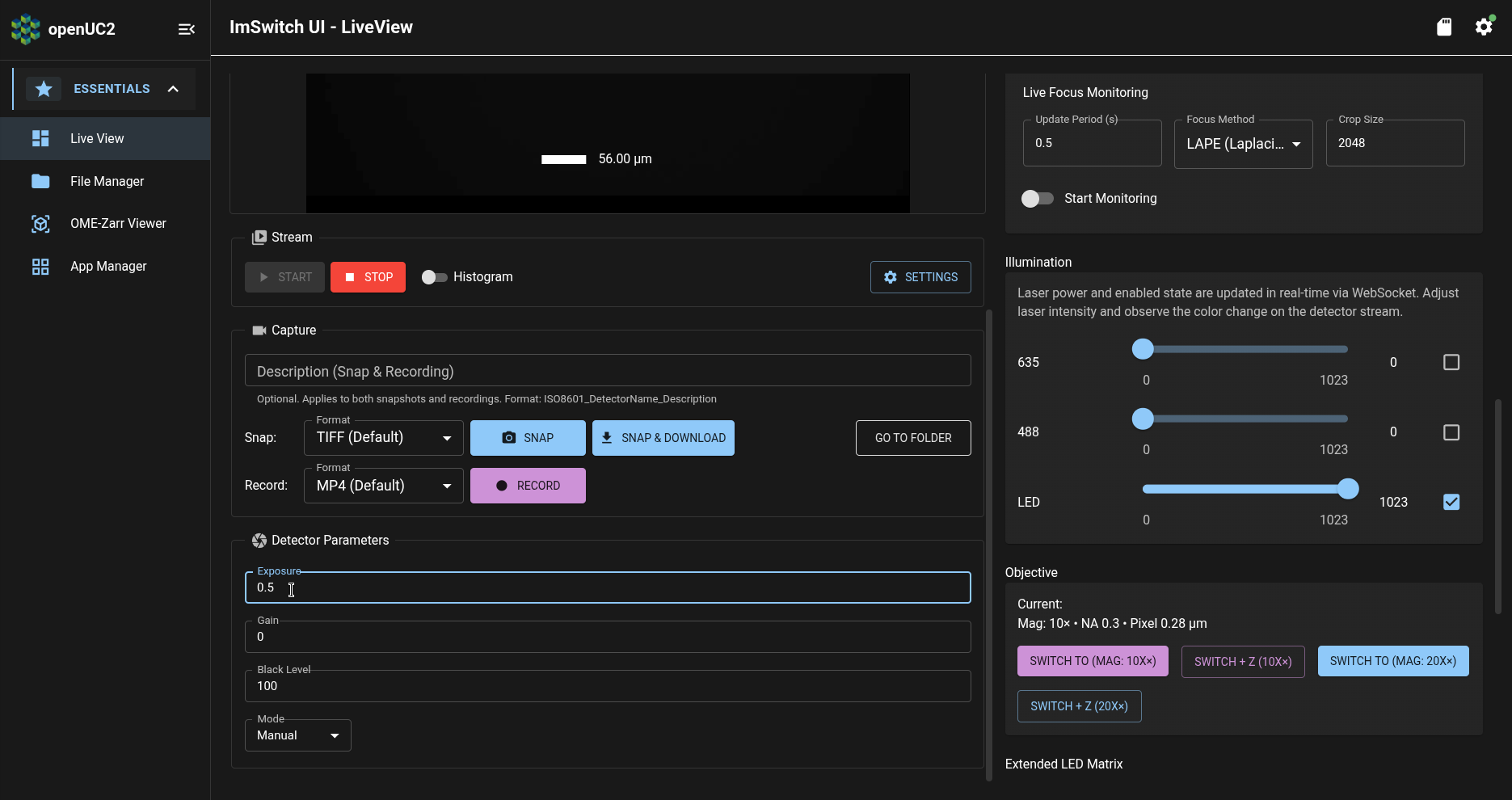Viewport: 1512px width, 800px height.
Task: Collapse the sidebar using the hamburger icon
Action: (x=186, y=28)
